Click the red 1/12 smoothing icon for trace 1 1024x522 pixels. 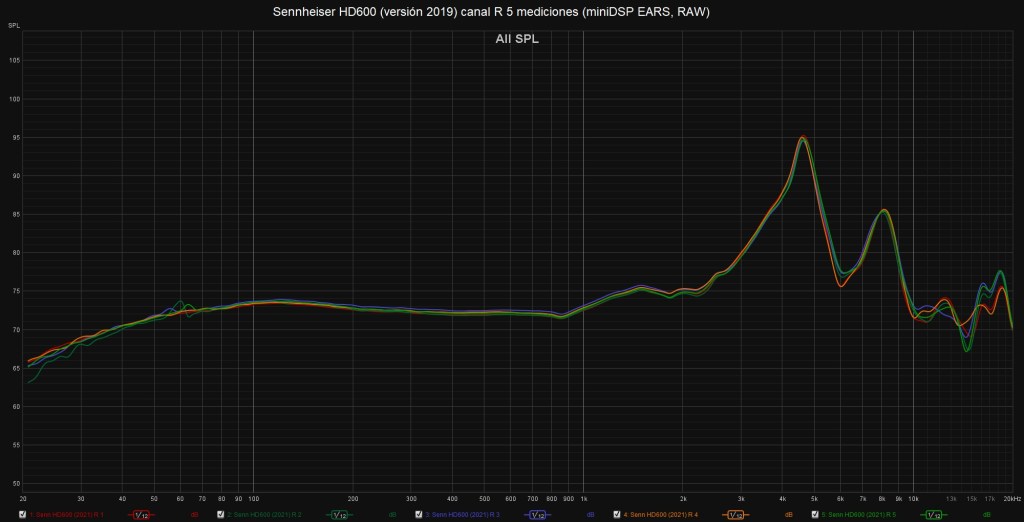(x=141, y=515)
